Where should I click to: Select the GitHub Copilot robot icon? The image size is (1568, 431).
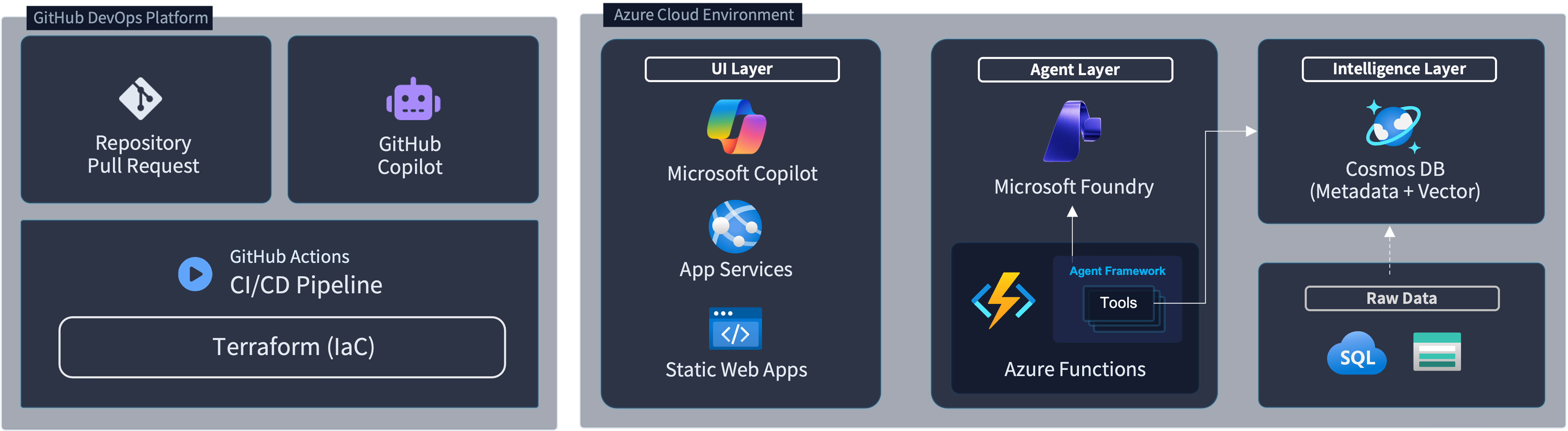coord(413,99)
